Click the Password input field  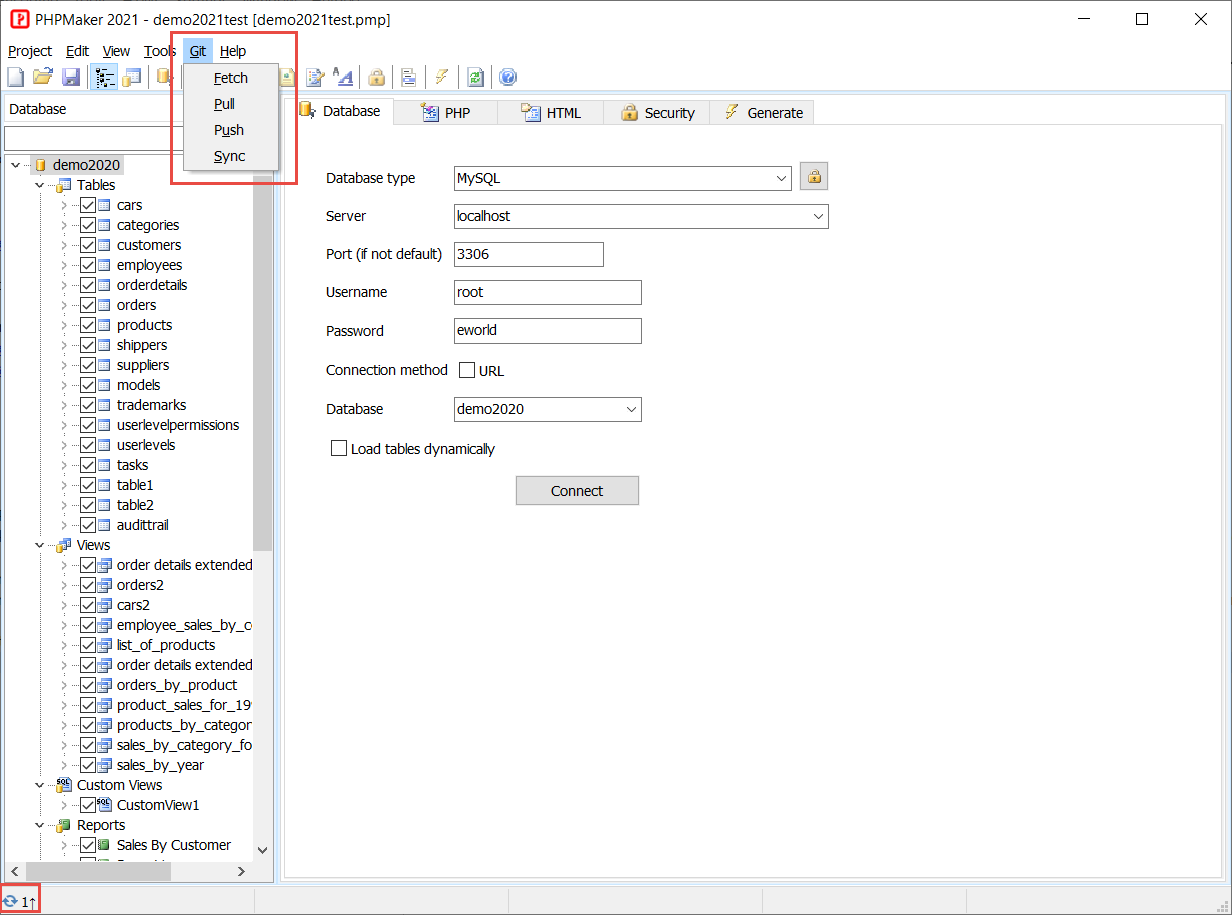pos(548,331)
